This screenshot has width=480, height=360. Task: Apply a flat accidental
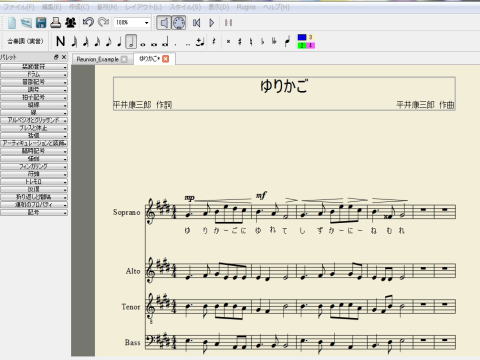click(x=263, y=42)
